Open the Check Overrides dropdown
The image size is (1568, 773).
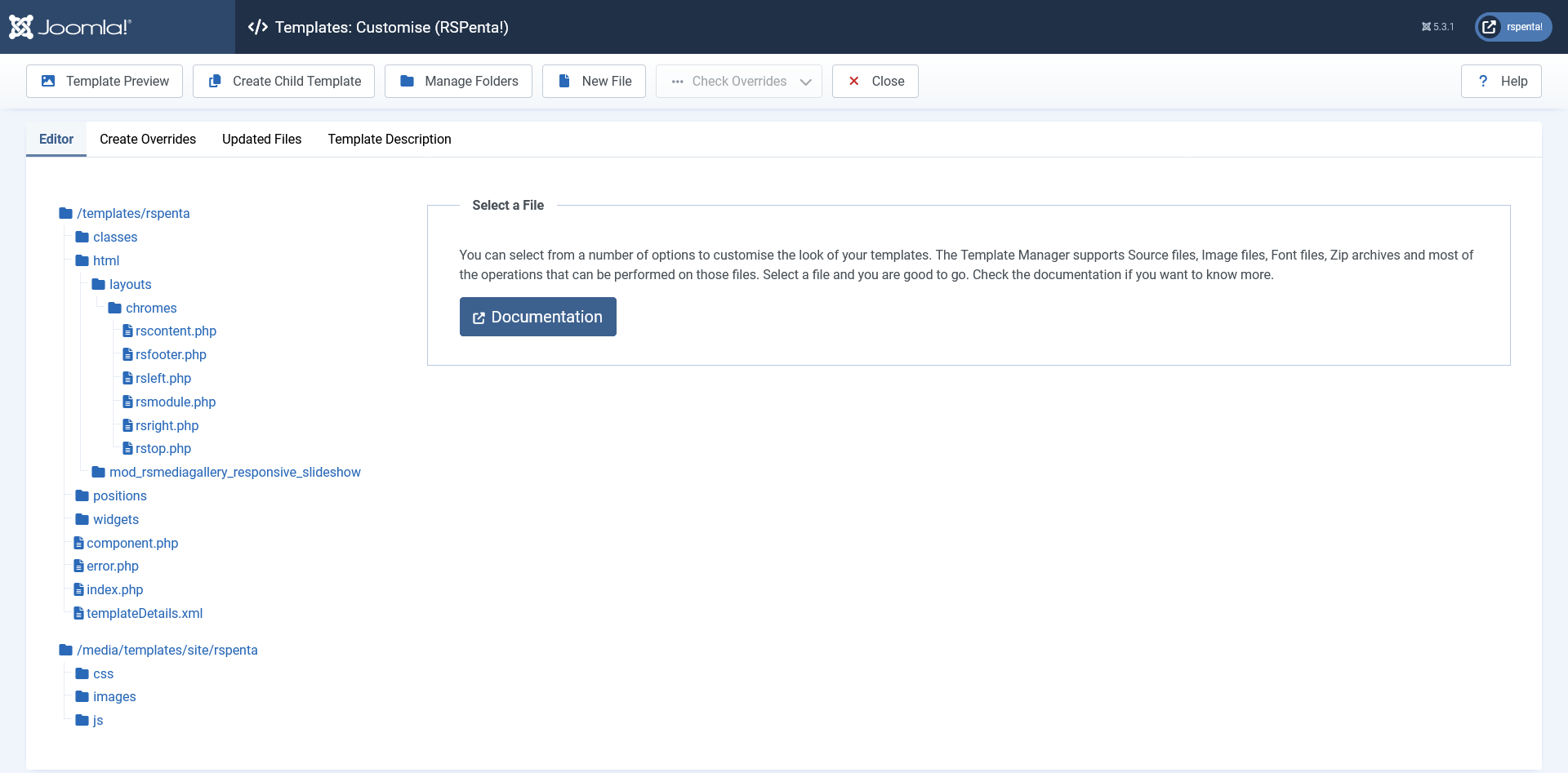pyautogui.click(x=738, y=81)
